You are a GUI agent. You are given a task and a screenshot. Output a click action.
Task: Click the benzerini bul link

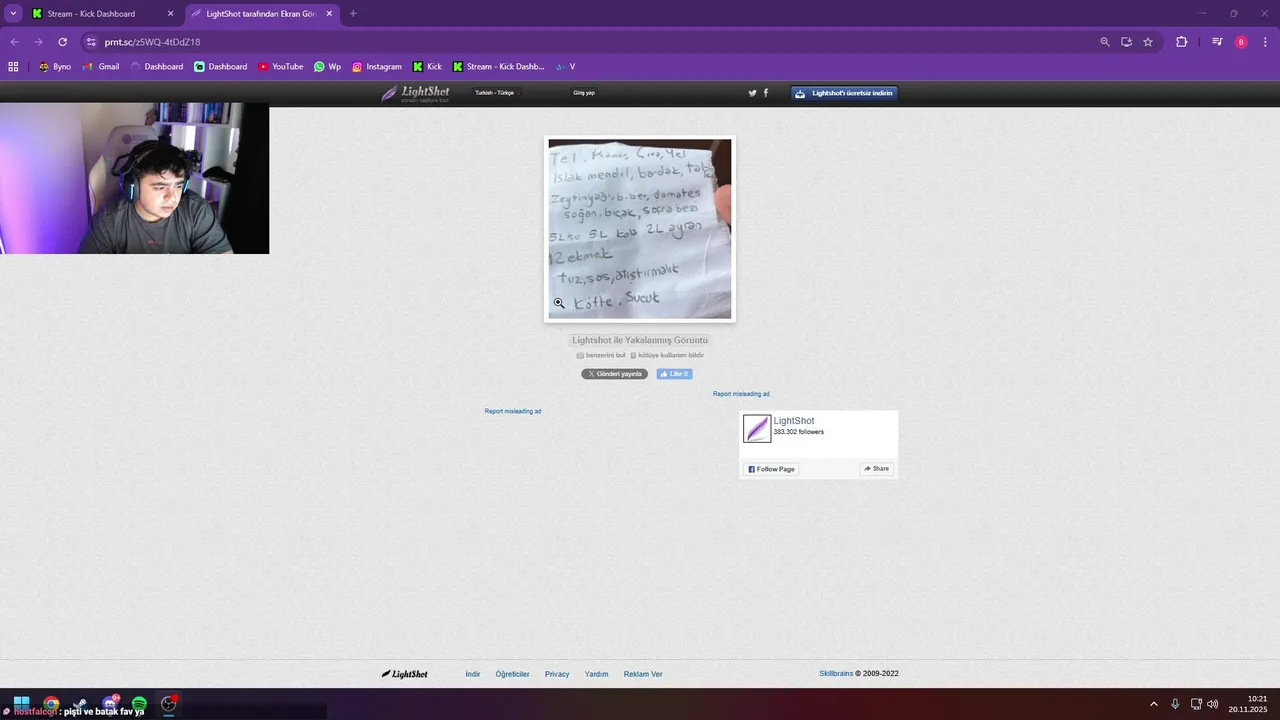601,355
